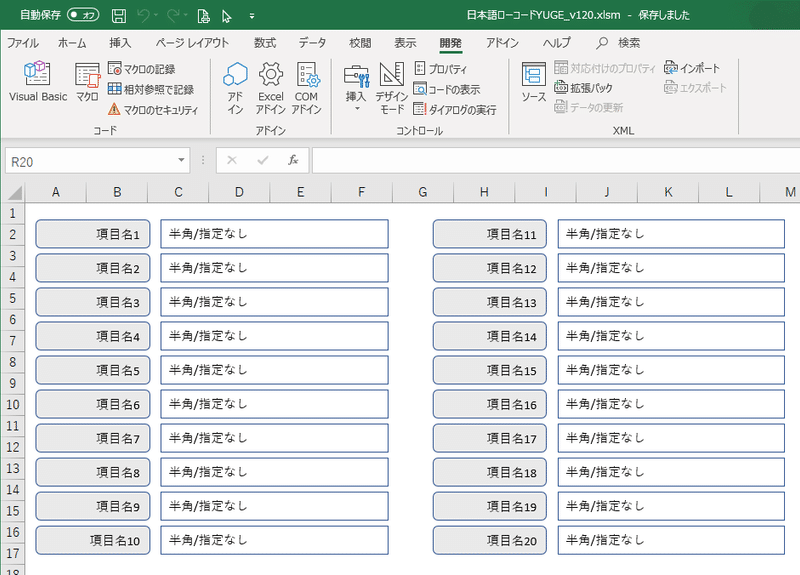Click the save floppy-disk icon
This screenshot has height=575, width=800.
pos(119,16)
